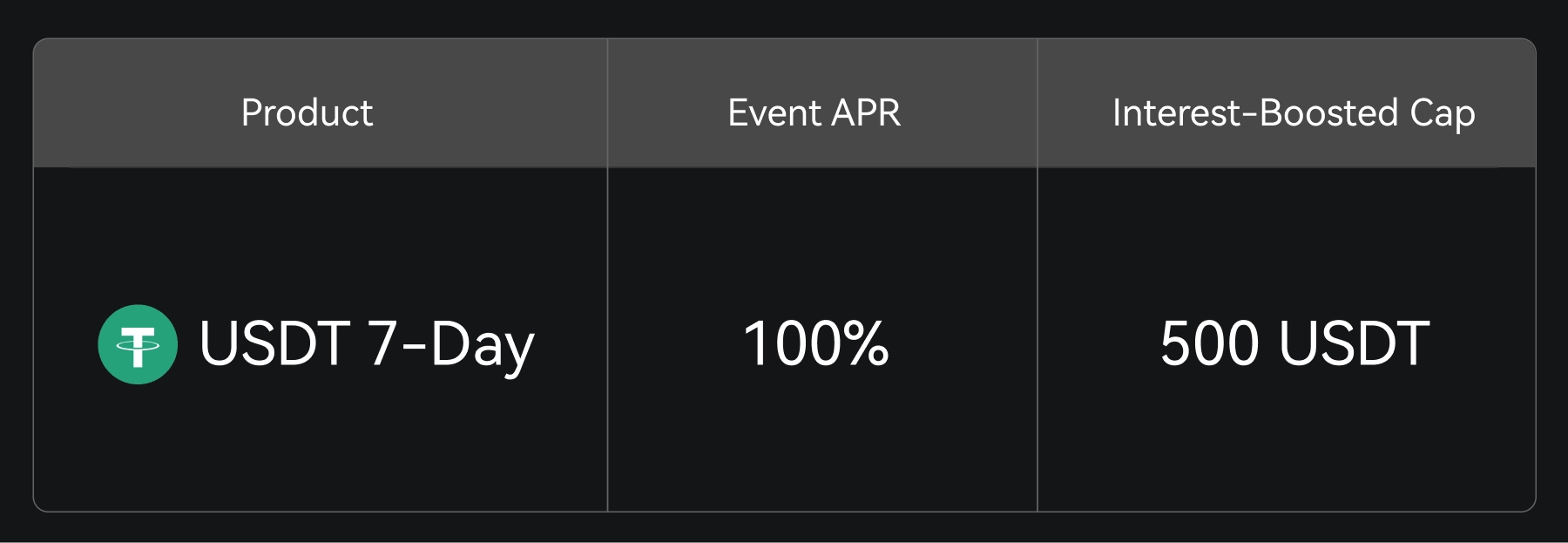The width and height of the screenshot is (1568, 543).
Task: Open the USDT 7-Day product entry
Action: [366, 343]
